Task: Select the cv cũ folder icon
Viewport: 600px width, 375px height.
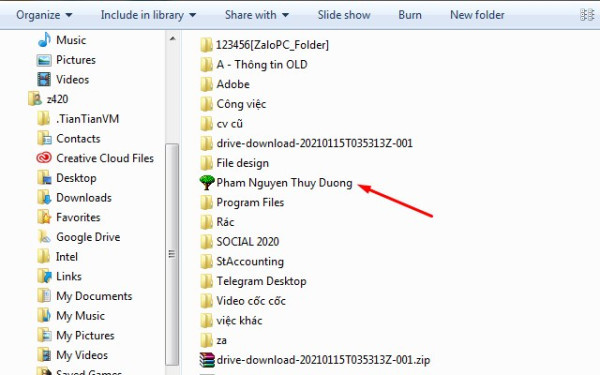Action: tap(206, 124)
